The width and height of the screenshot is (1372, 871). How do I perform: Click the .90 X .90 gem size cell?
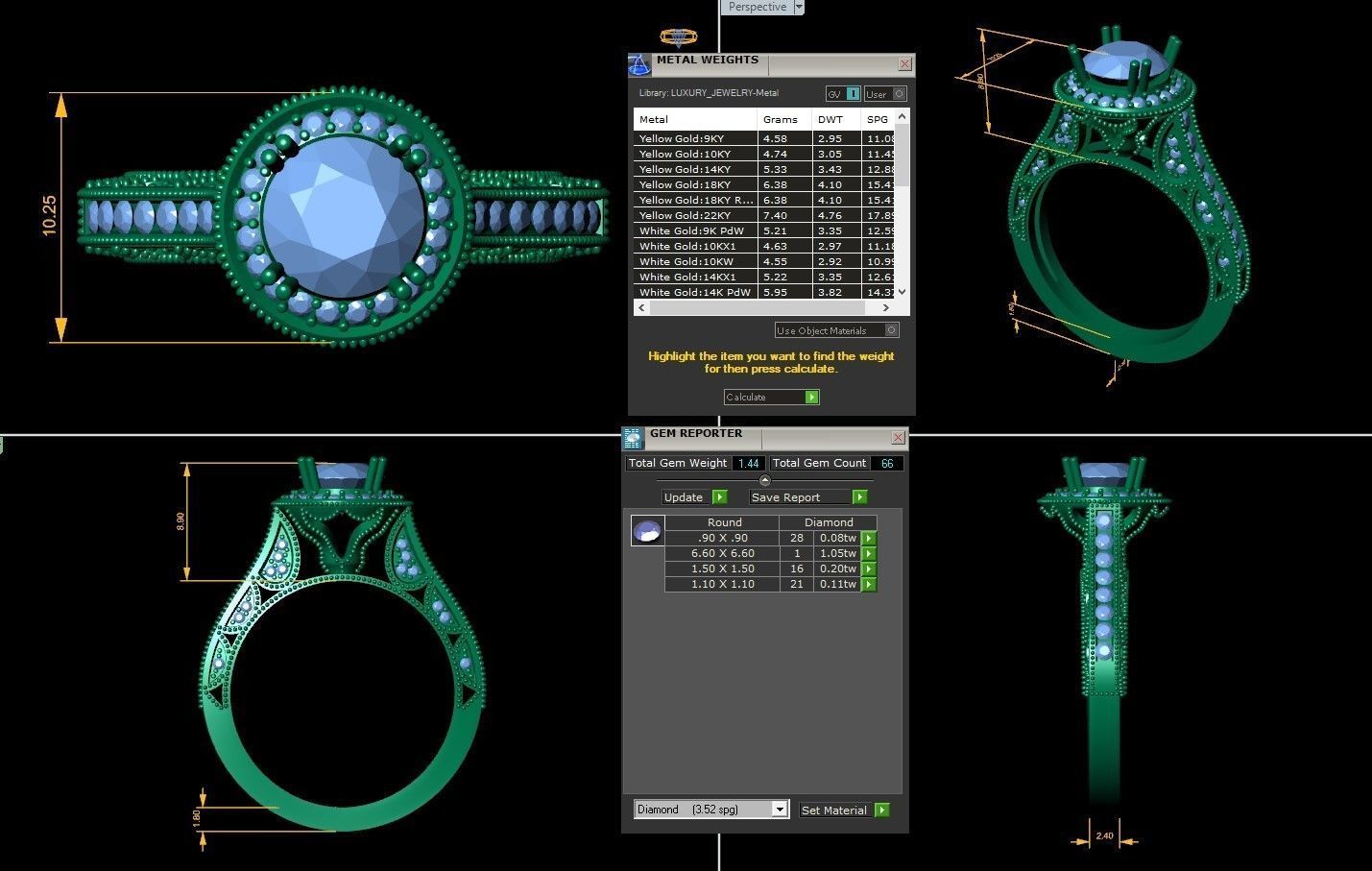[722, 538]
